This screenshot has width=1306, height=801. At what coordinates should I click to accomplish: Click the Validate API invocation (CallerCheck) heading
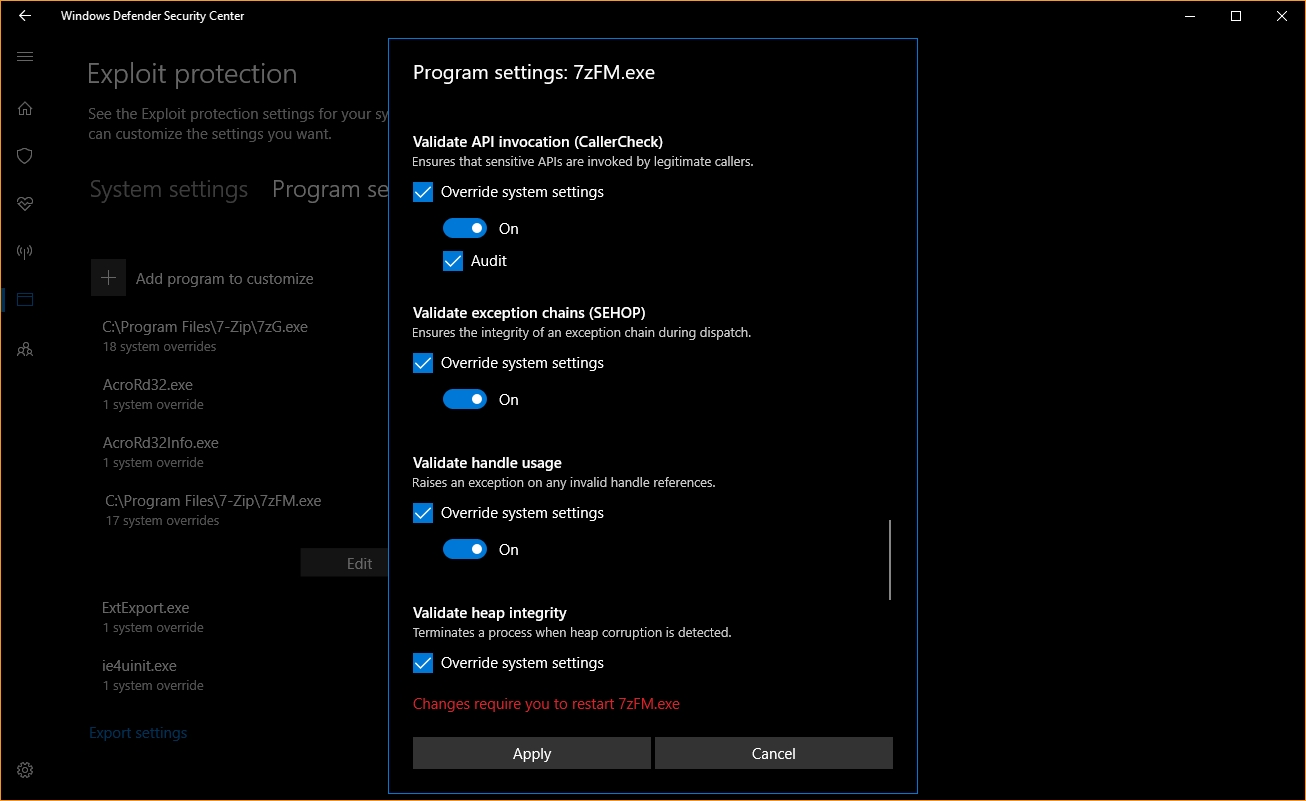pos(538,142)
